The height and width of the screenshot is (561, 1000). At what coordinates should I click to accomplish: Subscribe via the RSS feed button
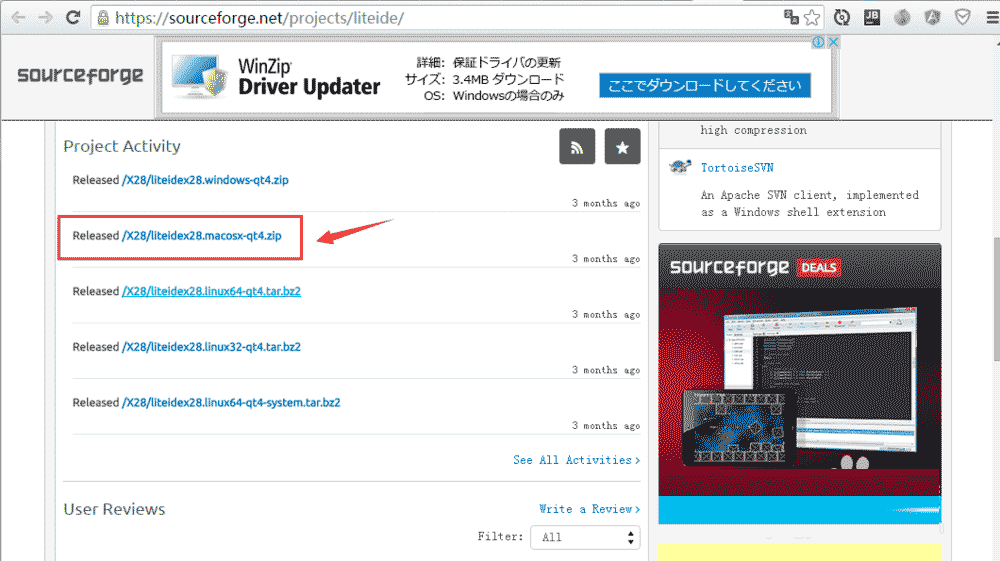577,147
